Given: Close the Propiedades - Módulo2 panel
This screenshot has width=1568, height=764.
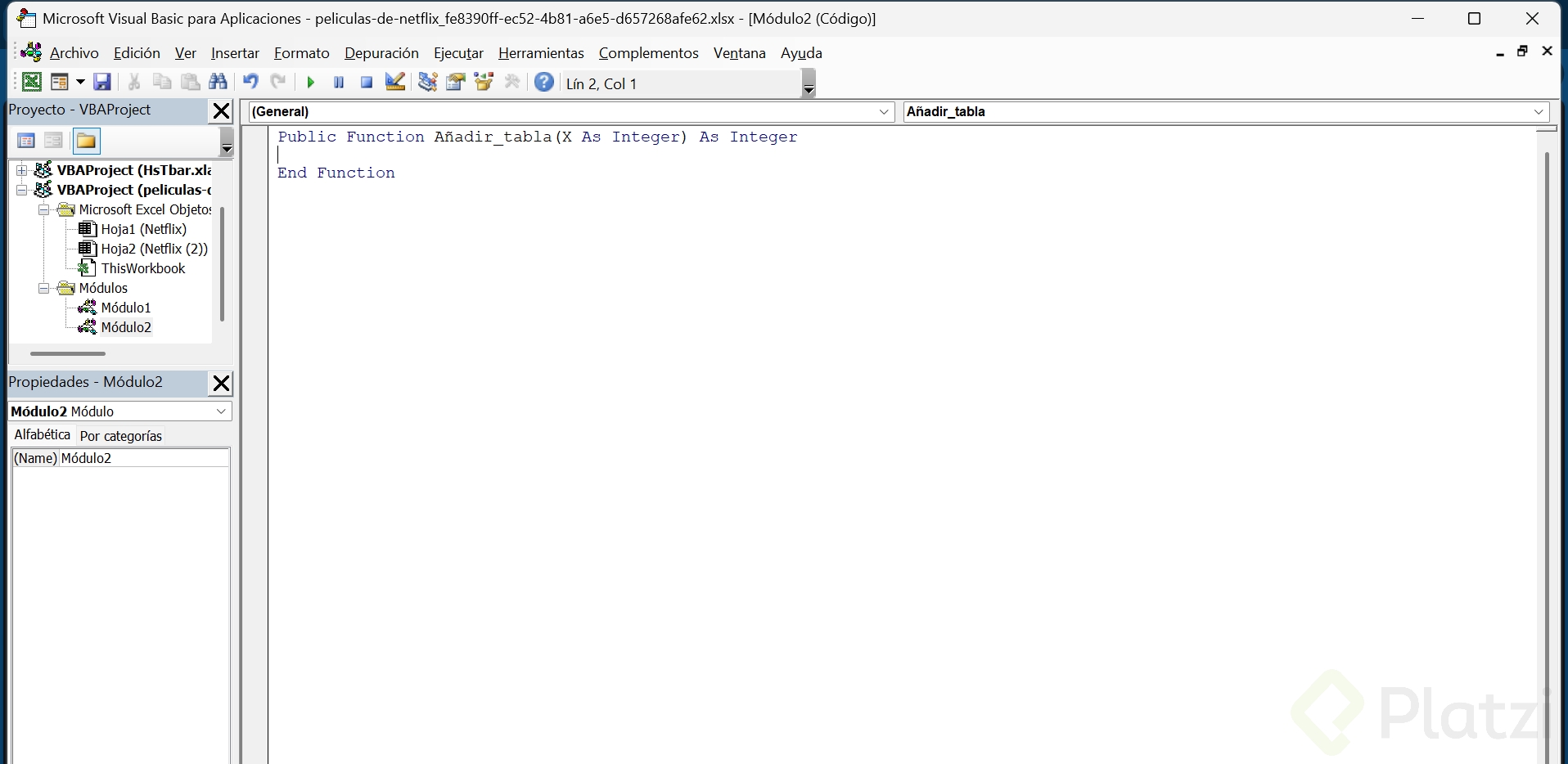Looking at the screenshot, I should tap(221, 384).
